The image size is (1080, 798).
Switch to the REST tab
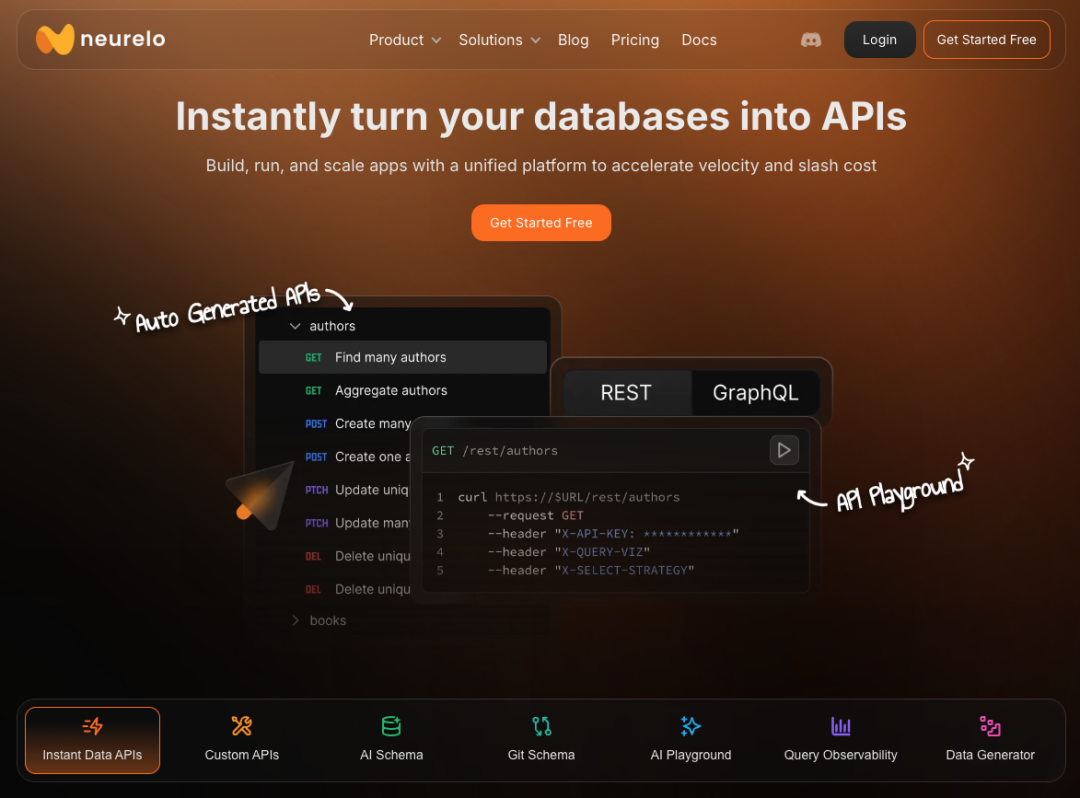[x=626, y=392]
